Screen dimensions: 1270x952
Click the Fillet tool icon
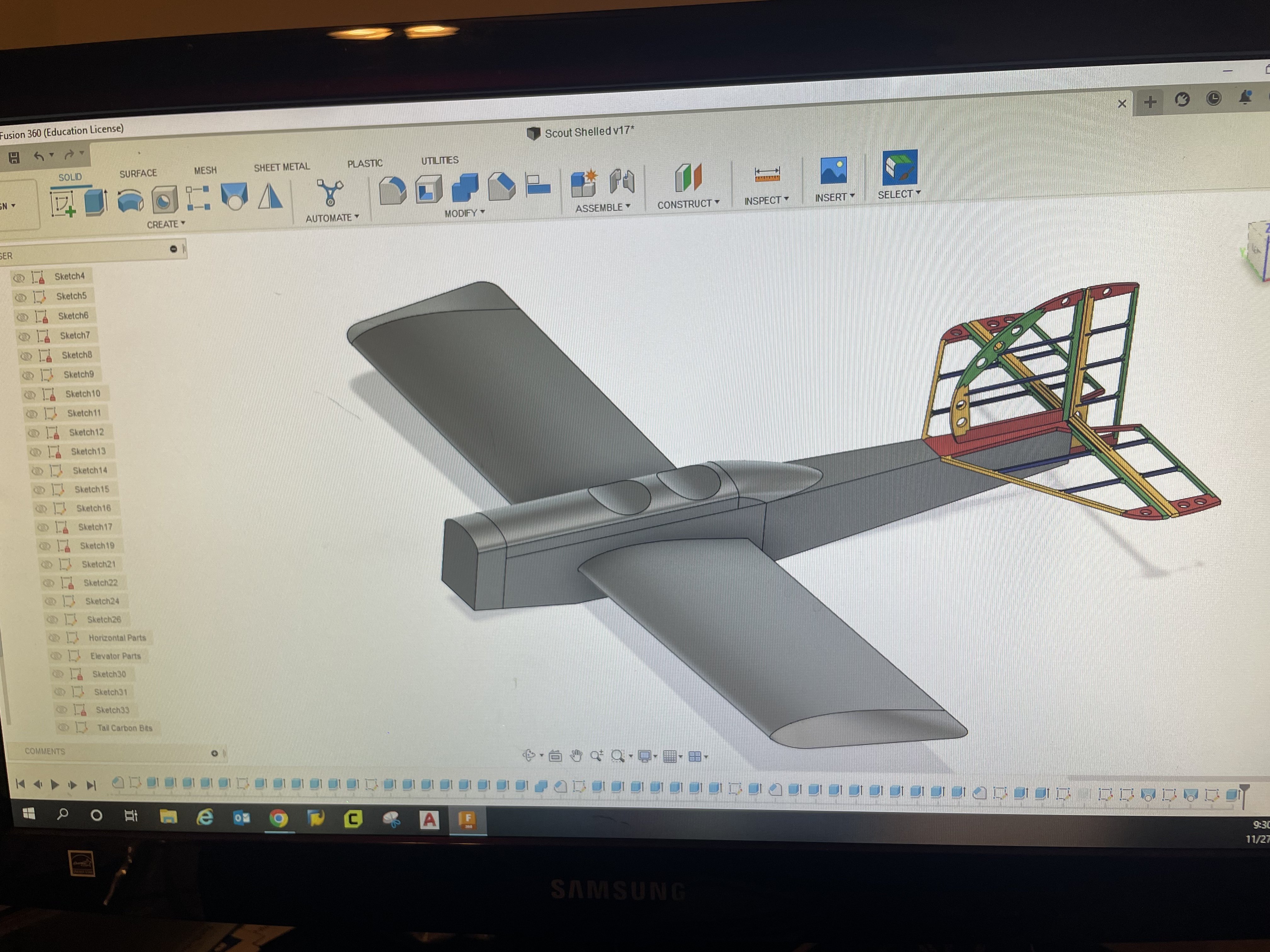pyautogui.click(x=393, y=190)
